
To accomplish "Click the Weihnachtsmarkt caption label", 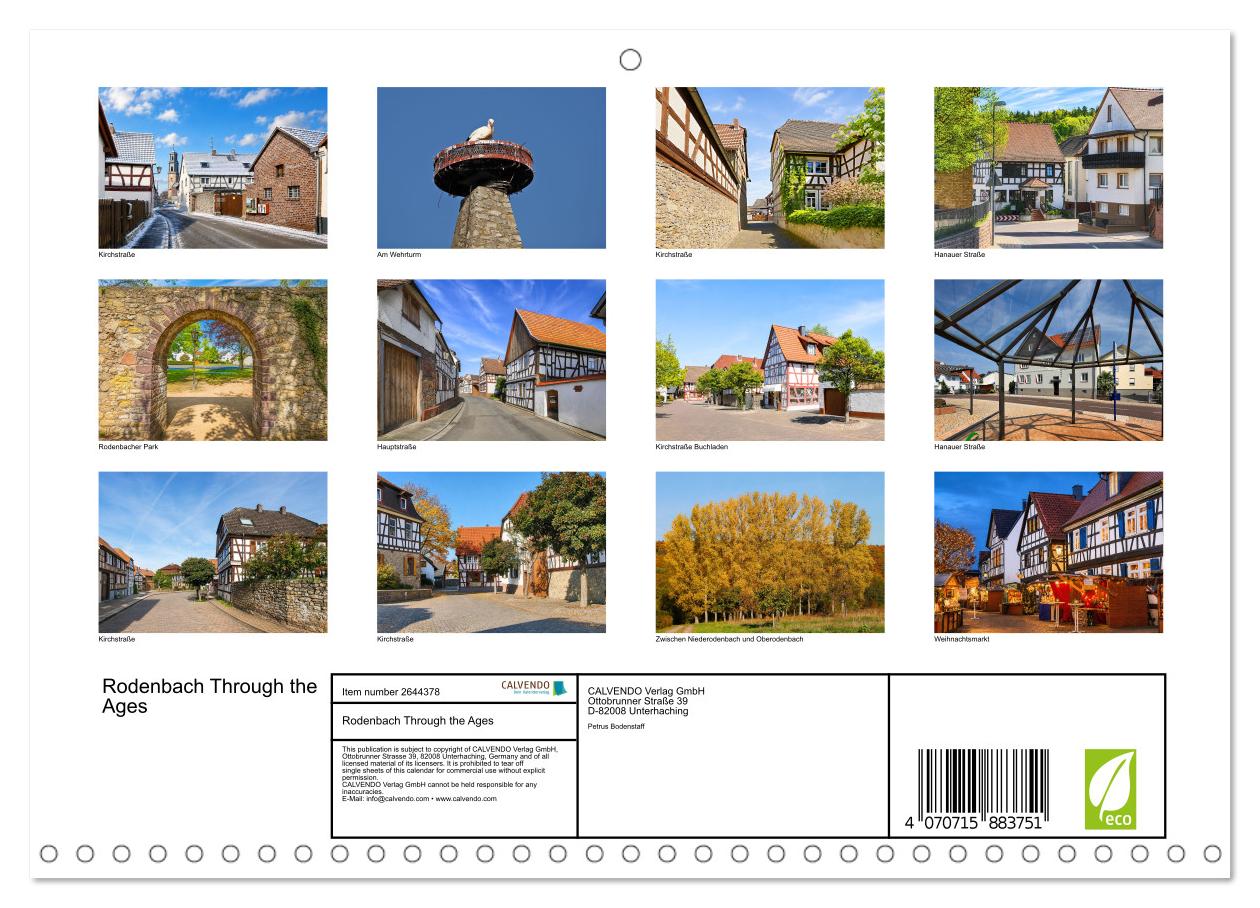I will [961, 639].
